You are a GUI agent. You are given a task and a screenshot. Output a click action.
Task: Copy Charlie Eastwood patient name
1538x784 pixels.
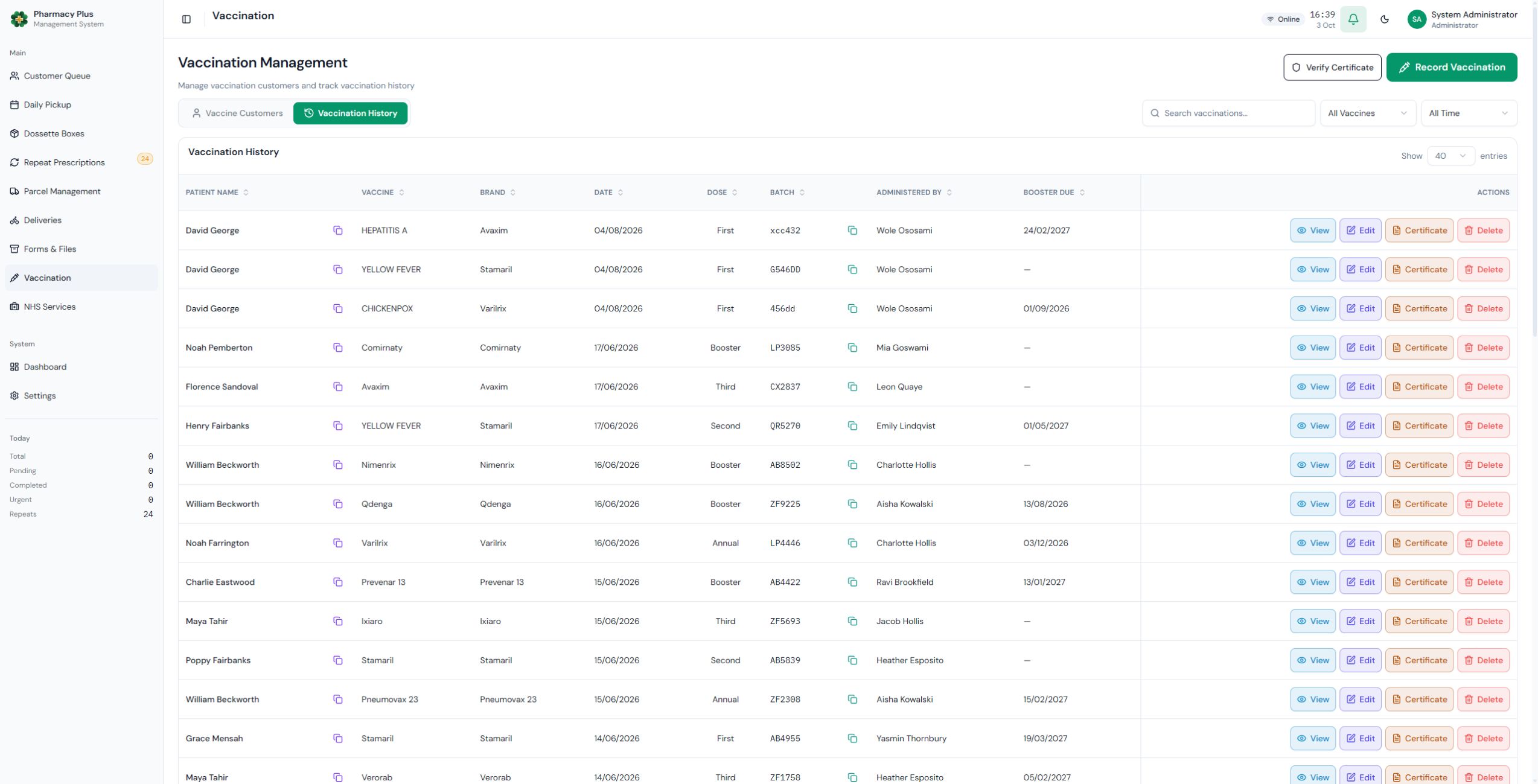[x=338, y=582]
